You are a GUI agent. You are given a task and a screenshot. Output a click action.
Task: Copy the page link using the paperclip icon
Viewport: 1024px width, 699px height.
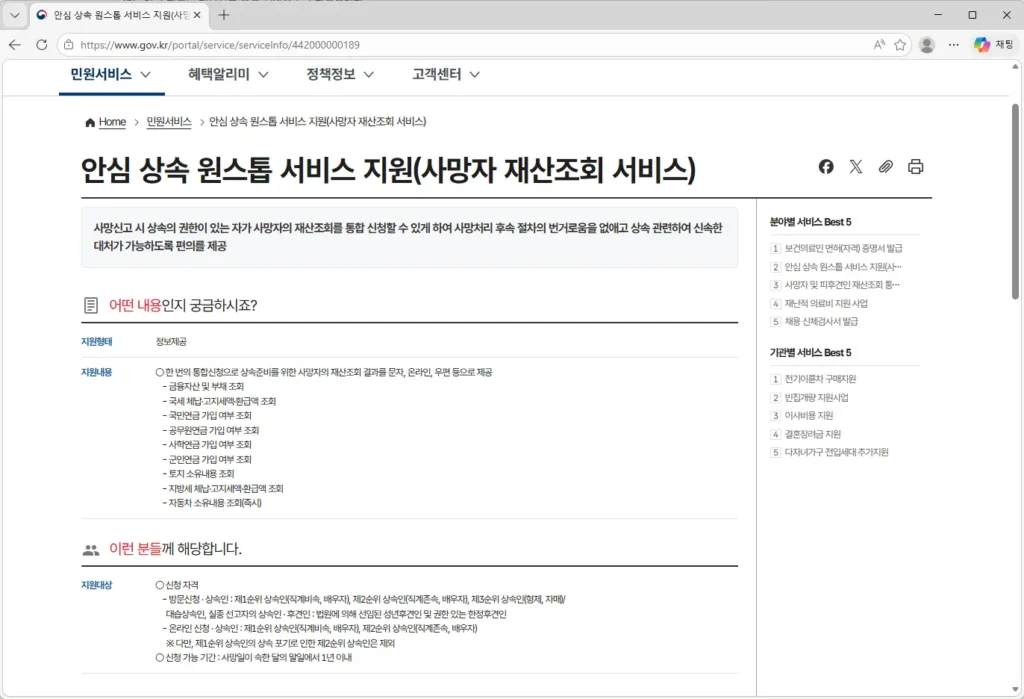click(x=885, y=167)
